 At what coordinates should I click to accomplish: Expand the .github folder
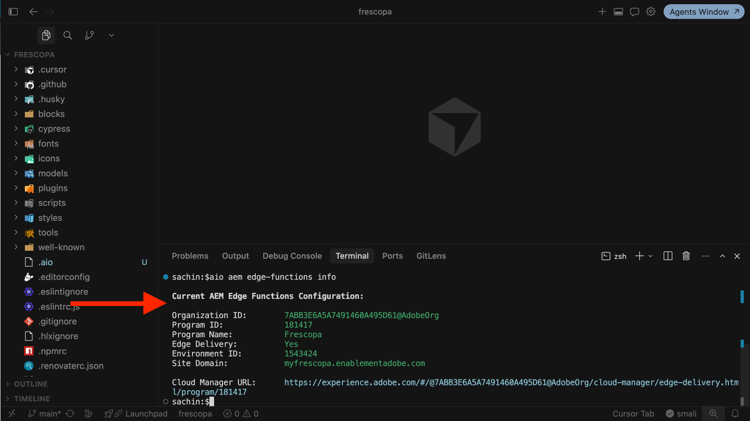coord(16,84)
